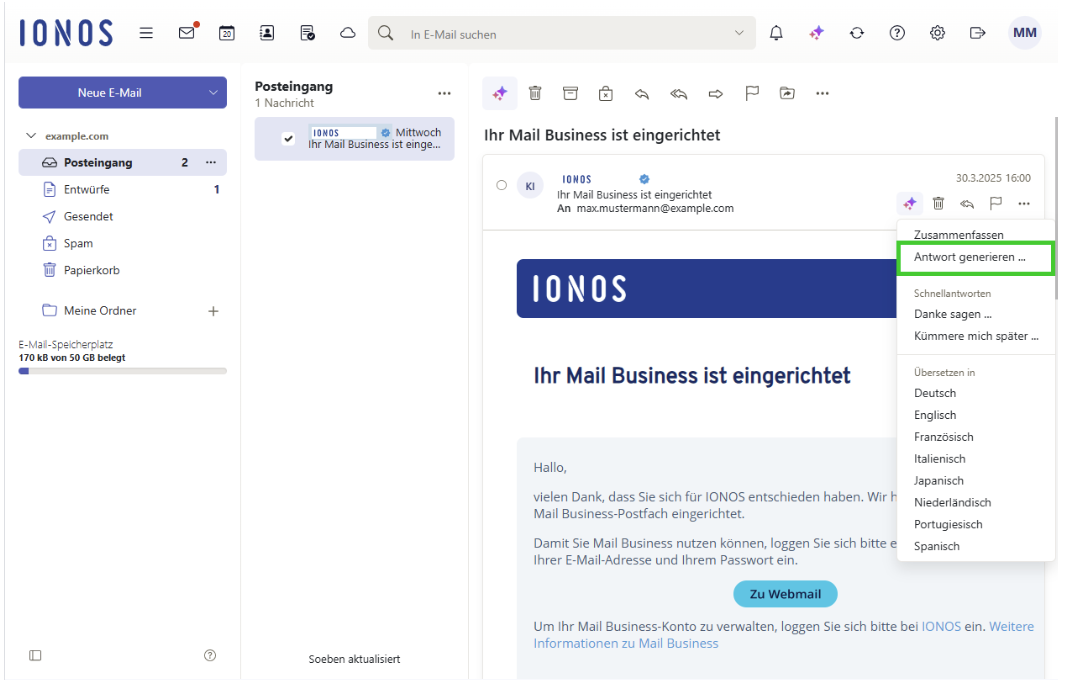This screenshot has width=1070, height=688.
Task: Reply using message header arrow icon
Action: (967, 203)
